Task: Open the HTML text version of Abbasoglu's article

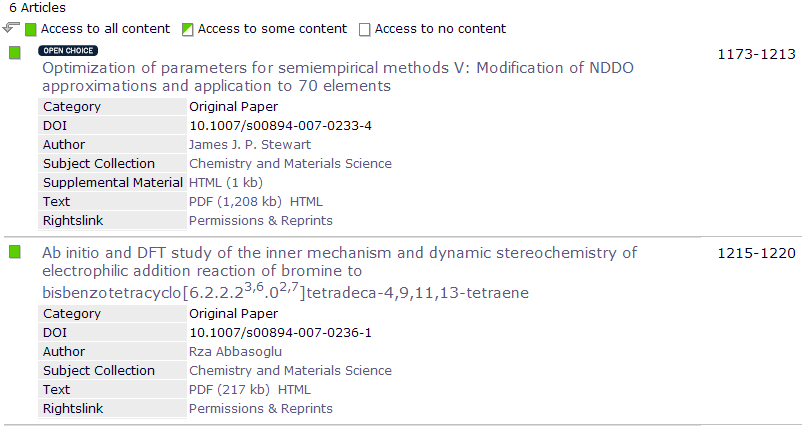Action: point(294,390)
